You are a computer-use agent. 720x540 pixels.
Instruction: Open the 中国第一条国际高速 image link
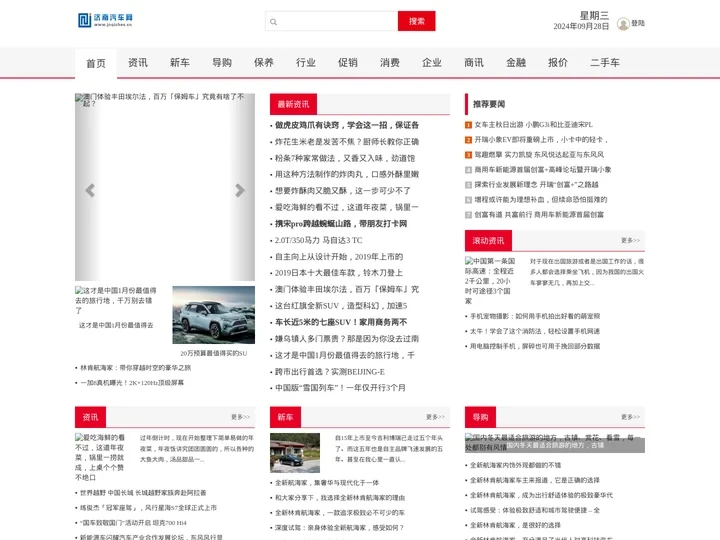(x=490, y=281)
